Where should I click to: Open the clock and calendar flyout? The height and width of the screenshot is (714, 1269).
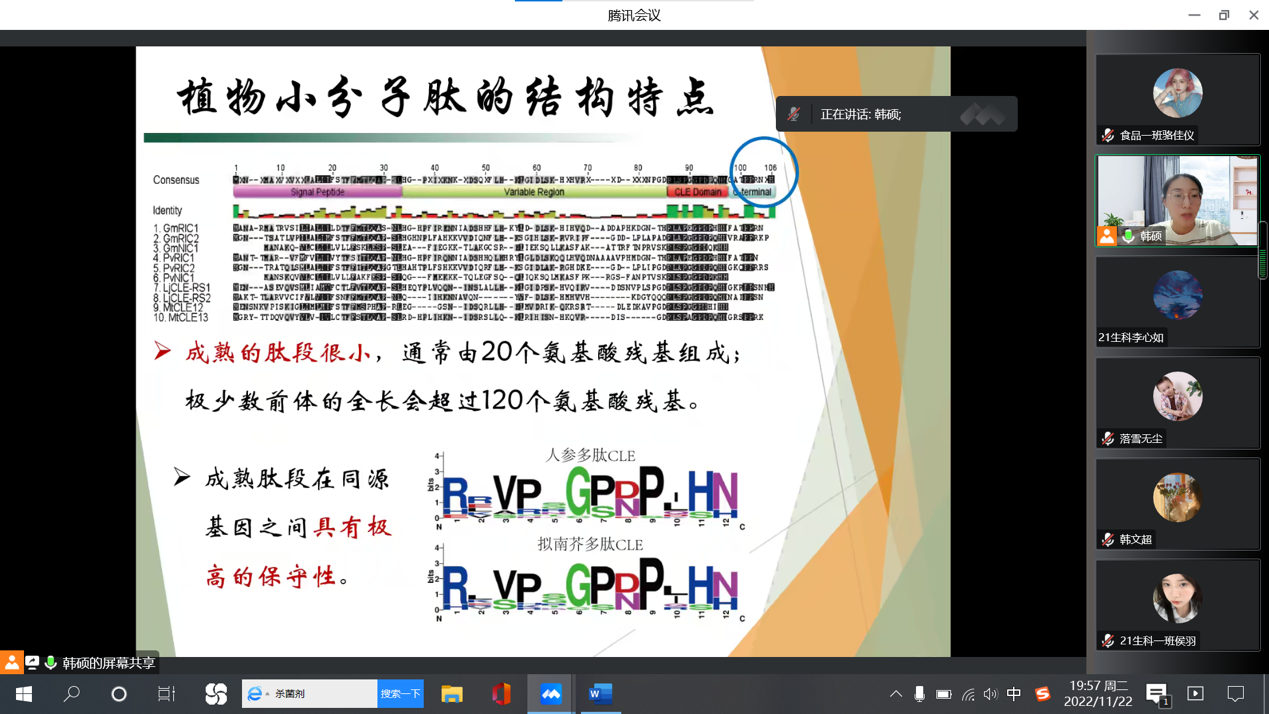pos(1099,694)
